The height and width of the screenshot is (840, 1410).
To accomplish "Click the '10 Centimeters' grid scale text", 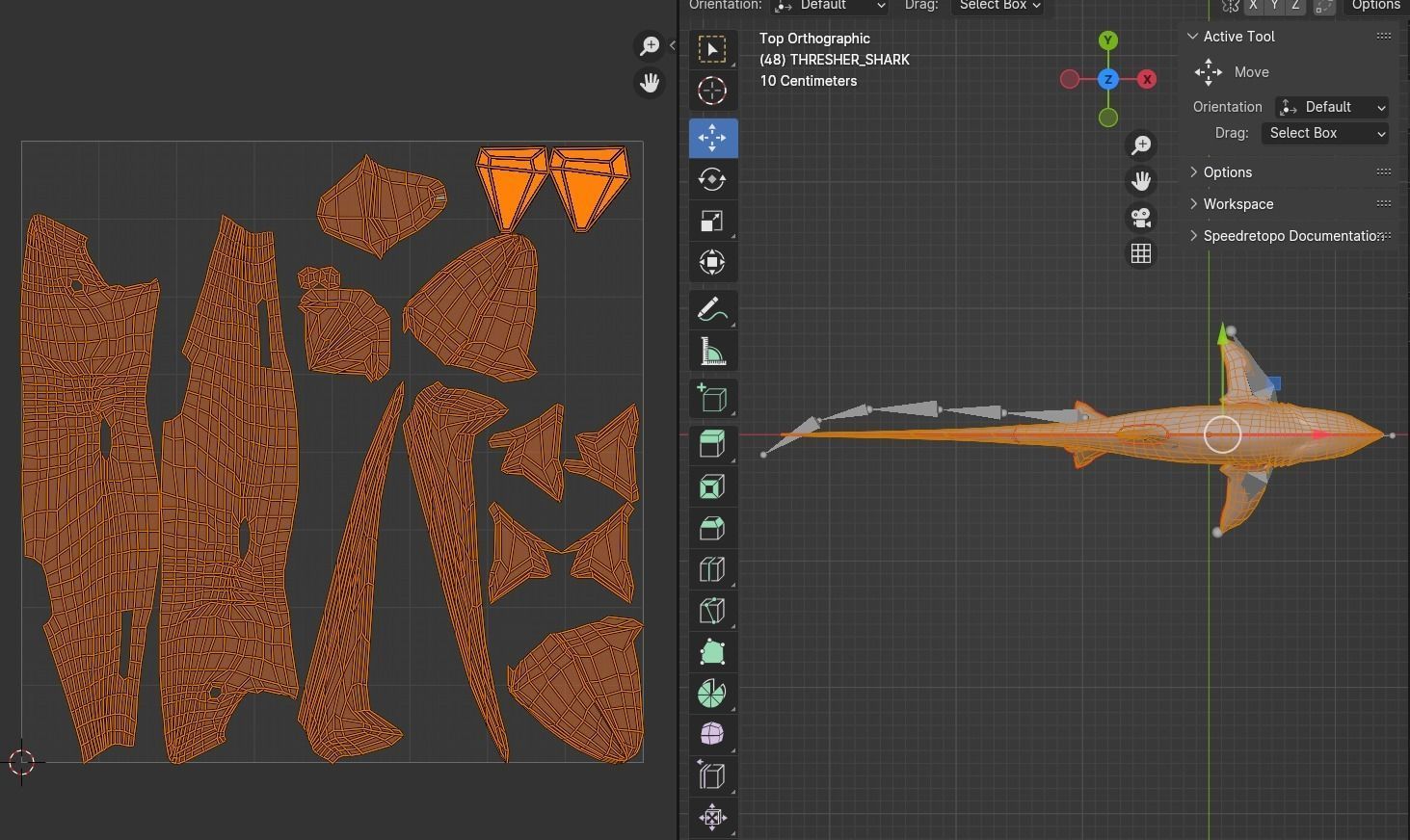I will pyautogui.click(x=808, y=81).
